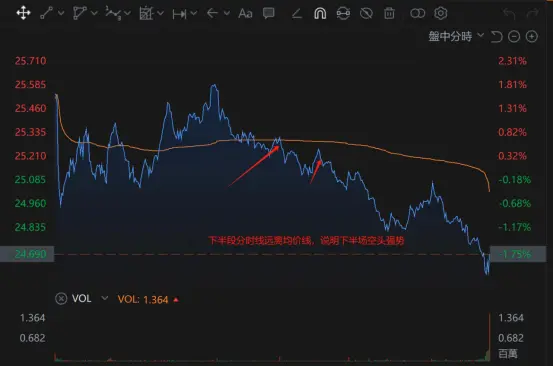The width and height of the screenshot is (553, 367).
Task: Click the overlapping circles compare icon
Action: pos(418,13)
